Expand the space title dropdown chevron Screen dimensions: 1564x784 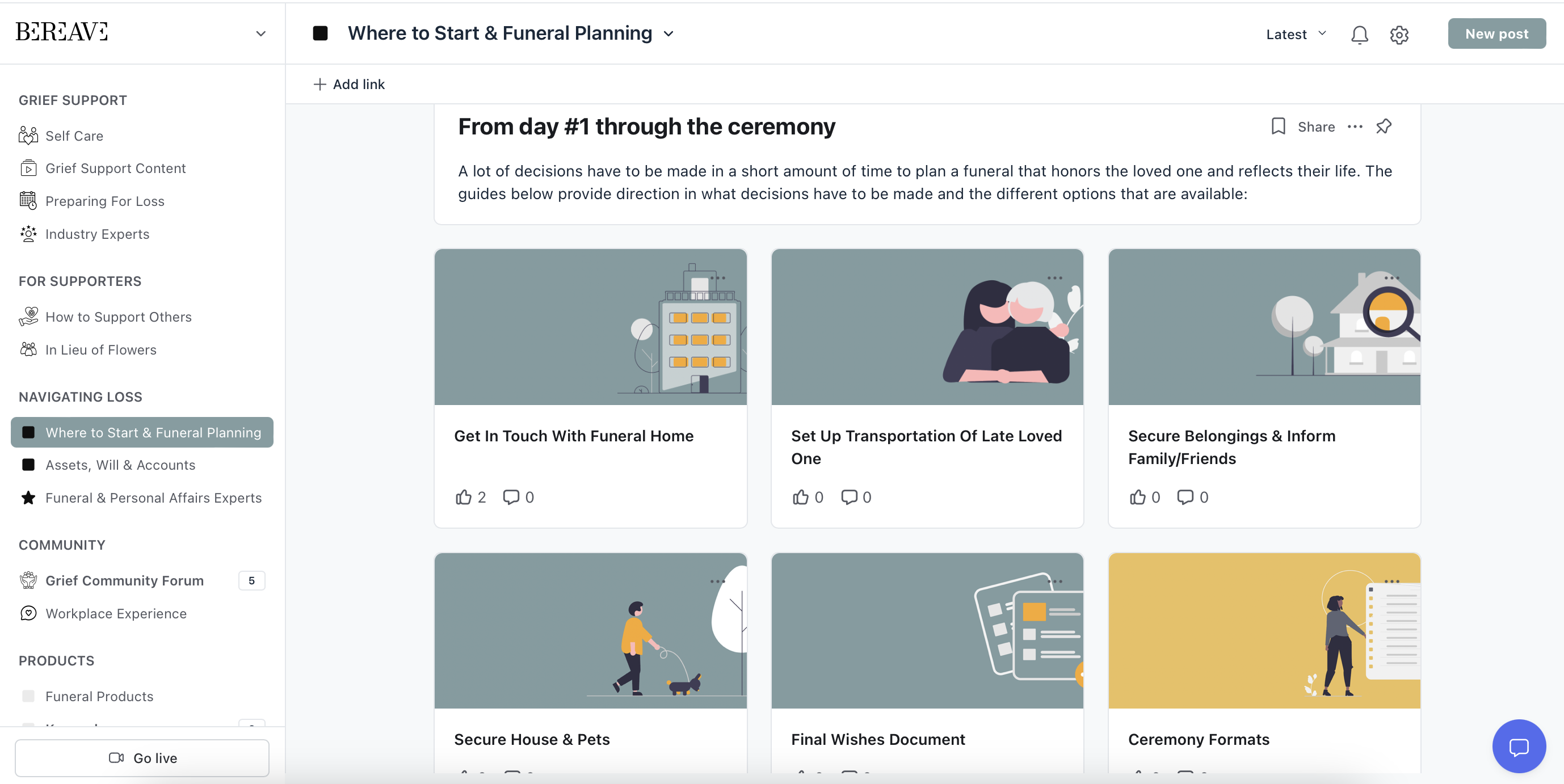pyautogui.click(x=669, y=34)
